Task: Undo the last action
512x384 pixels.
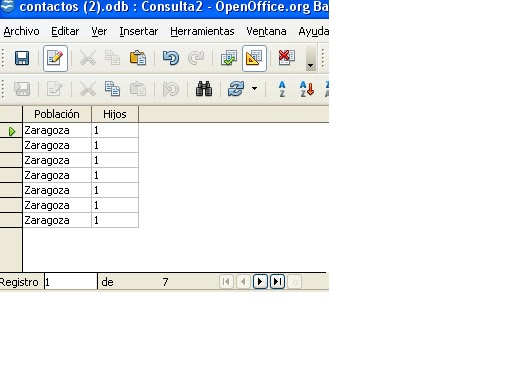Action: point(171,58)
